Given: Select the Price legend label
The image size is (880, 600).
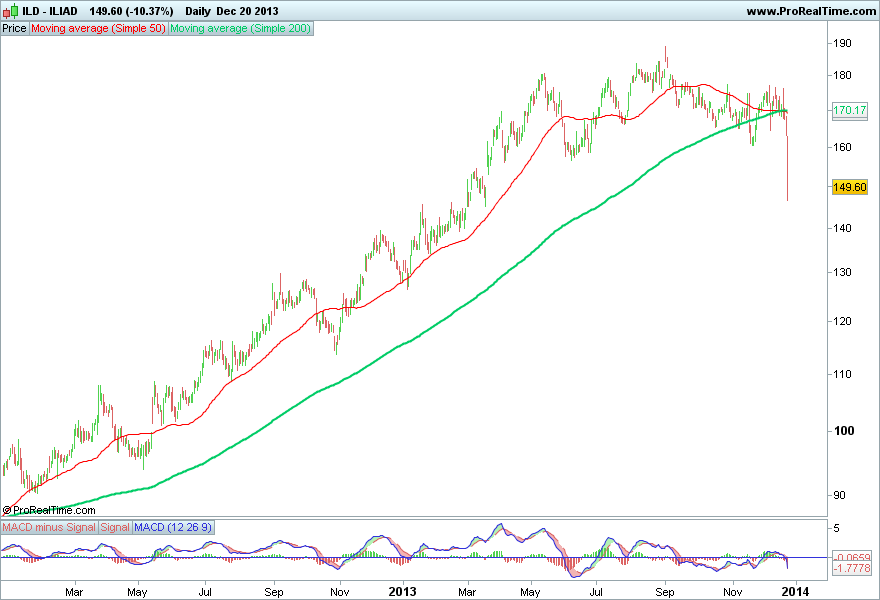Looking at the screenshot, I should (15, 28).
